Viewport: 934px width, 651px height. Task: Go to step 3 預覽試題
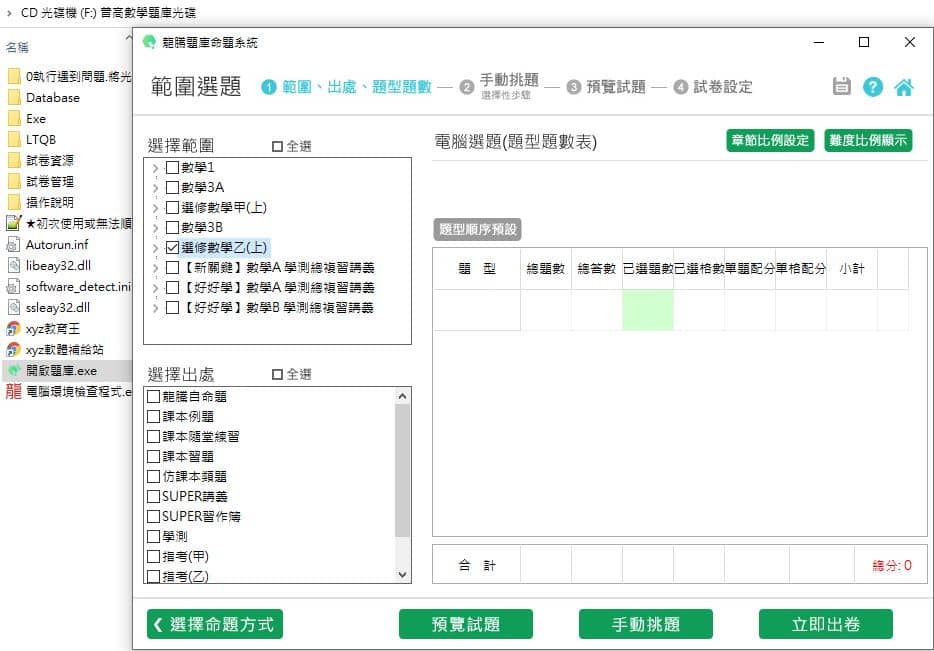point(606,87)
